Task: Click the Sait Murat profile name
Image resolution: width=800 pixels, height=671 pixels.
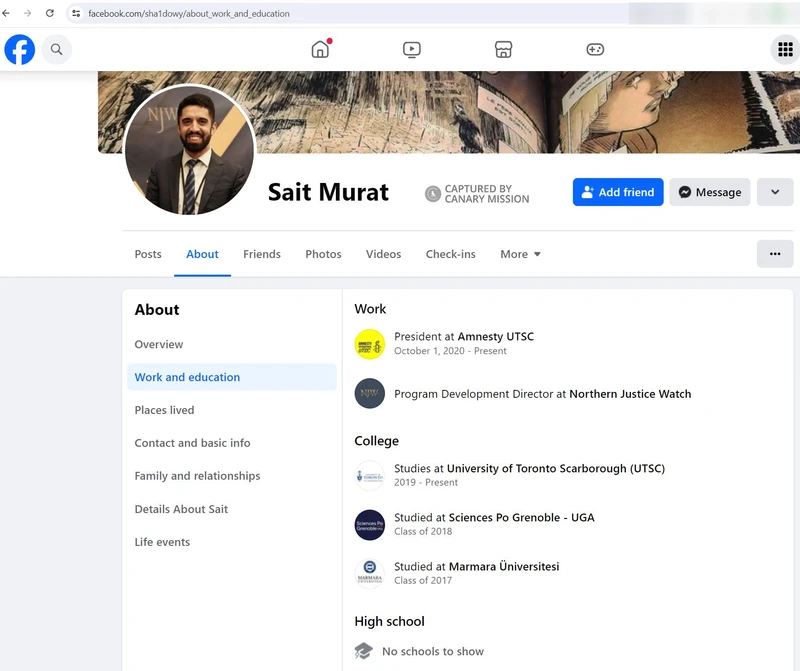Action: coord(328,192)
